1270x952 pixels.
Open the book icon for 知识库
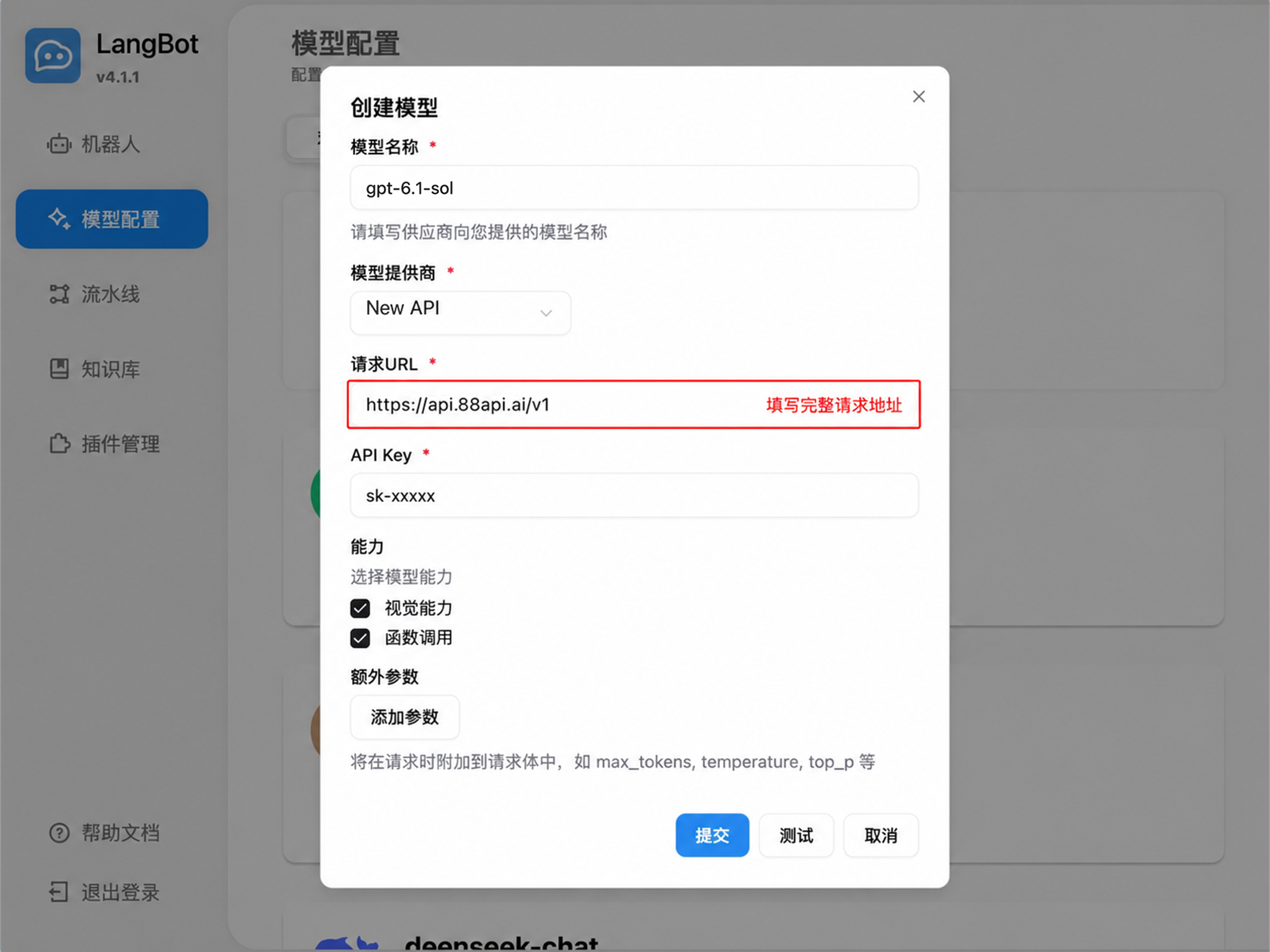click(x=59, y=369)
